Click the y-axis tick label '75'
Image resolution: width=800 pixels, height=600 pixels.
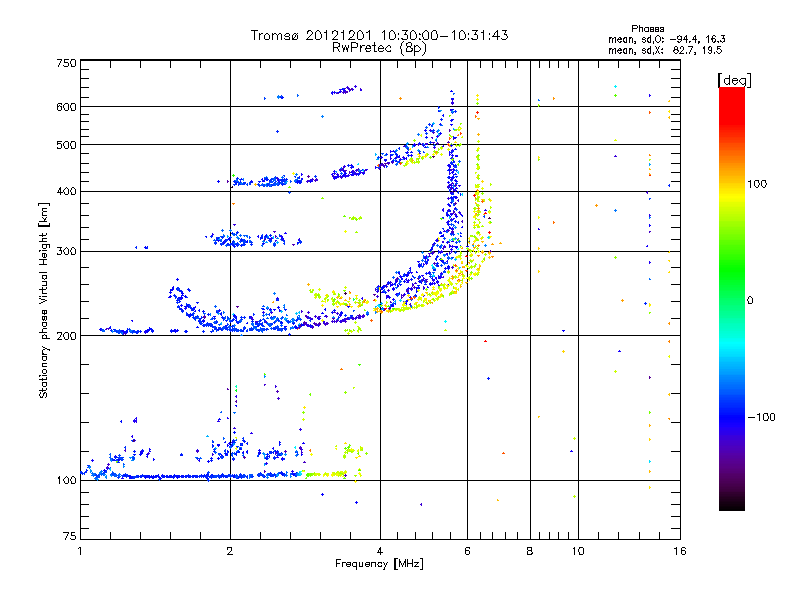click(x=70, y=536)
